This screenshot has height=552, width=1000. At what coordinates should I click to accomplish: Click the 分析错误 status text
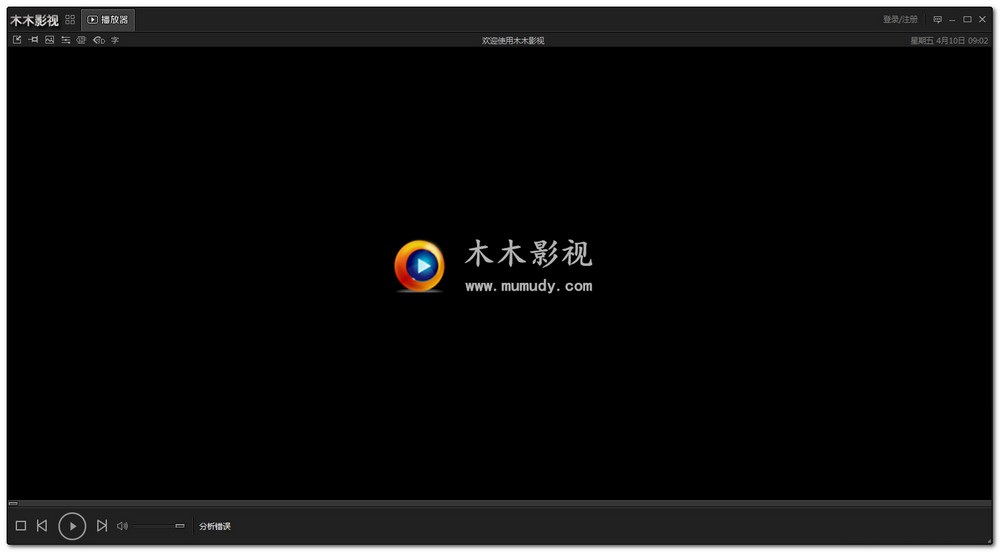(215, 526)
